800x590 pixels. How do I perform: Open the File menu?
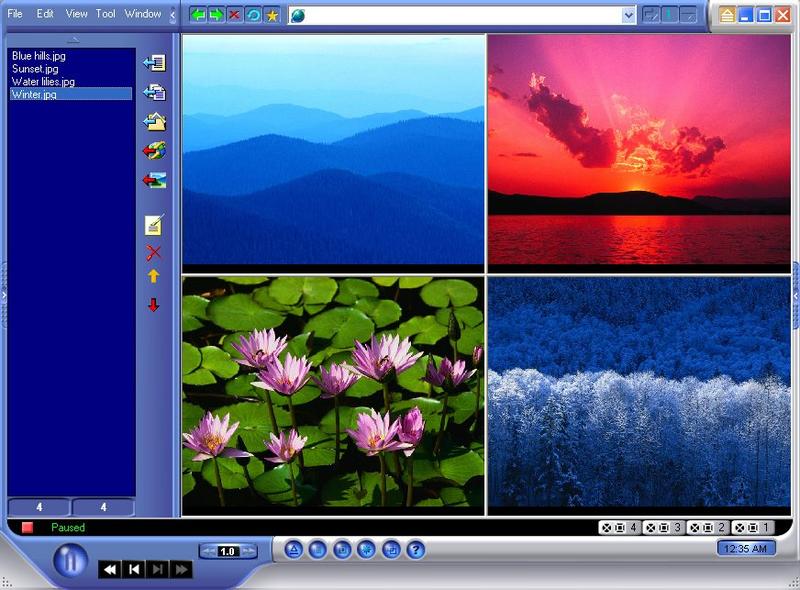tap(15, 14)
